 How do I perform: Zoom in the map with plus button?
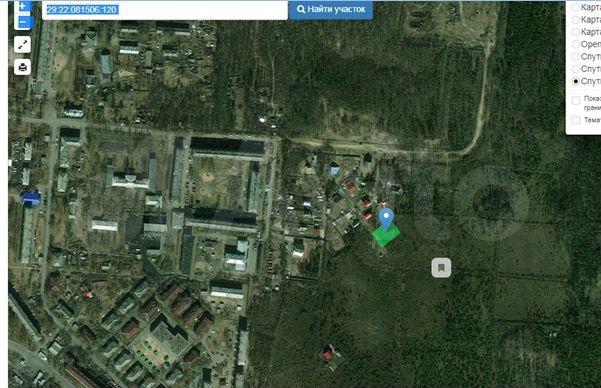coord(23,7)
